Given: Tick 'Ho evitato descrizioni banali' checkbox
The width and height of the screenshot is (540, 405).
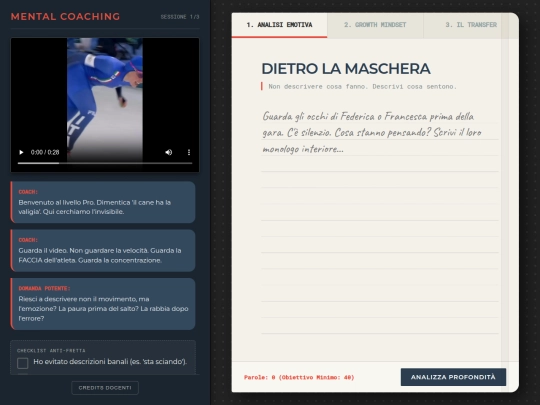Looking at the screenshot, I should [x=23, y=363].
